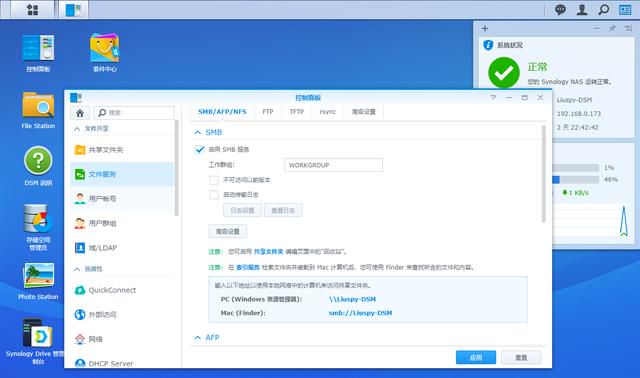Expand the AFP section
This screenshot has width=640, height=378.
coord(198,338)
